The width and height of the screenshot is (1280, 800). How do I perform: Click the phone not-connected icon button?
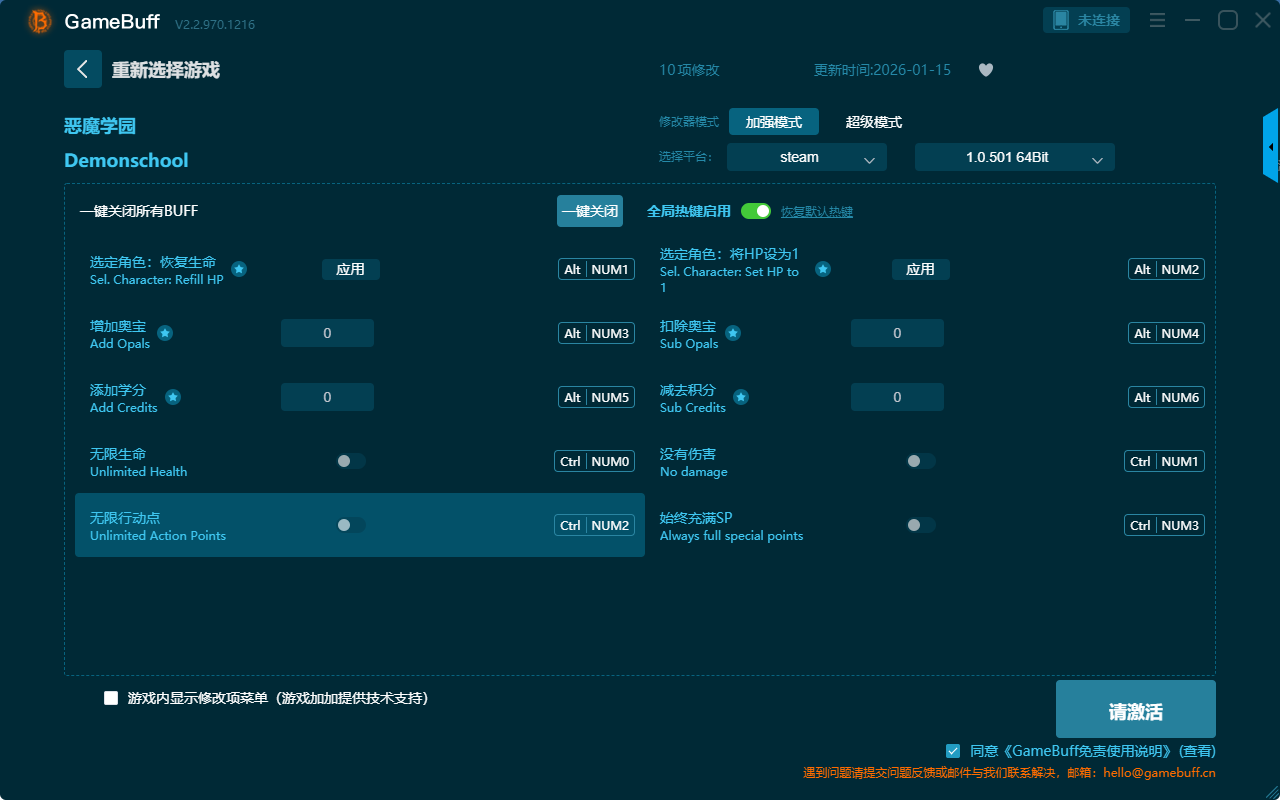point(1087,20)
